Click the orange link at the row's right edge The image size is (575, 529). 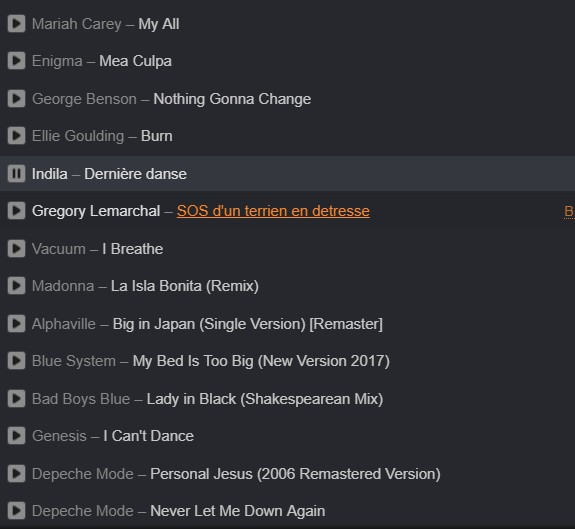point(569,212)
